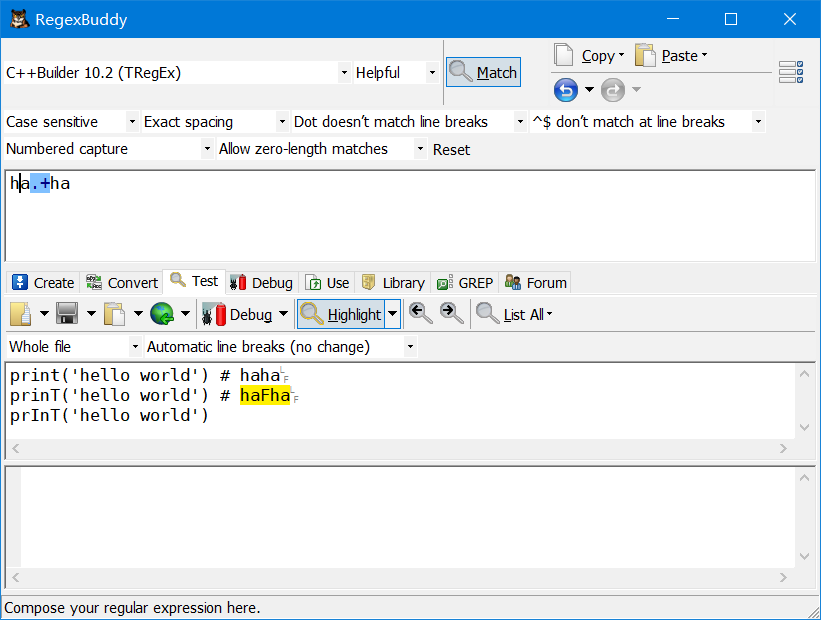Click the globe web page icon
This screenshot has height=620, width=821.
click(x=162, y=314)
